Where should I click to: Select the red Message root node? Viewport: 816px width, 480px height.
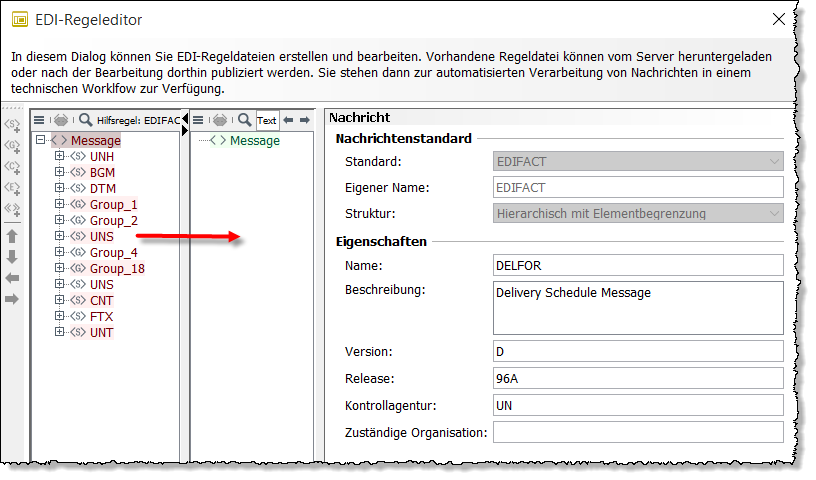96,141
